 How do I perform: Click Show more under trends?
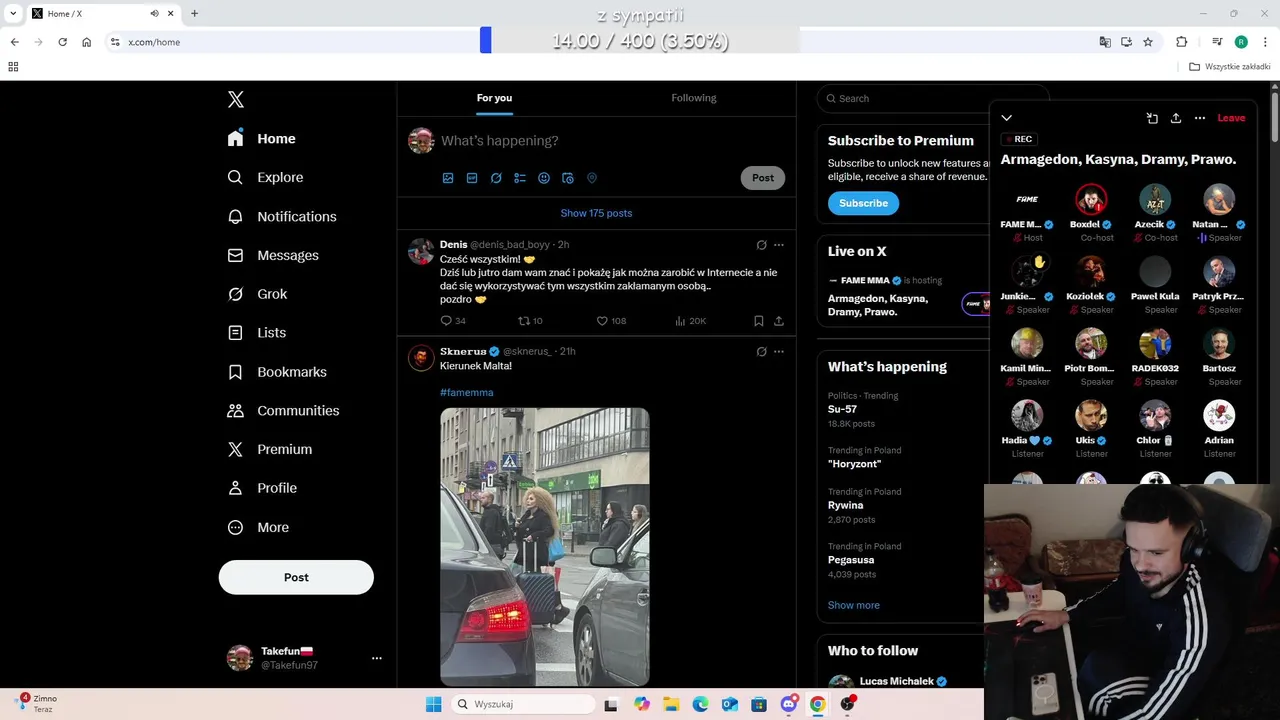(853, 605)
